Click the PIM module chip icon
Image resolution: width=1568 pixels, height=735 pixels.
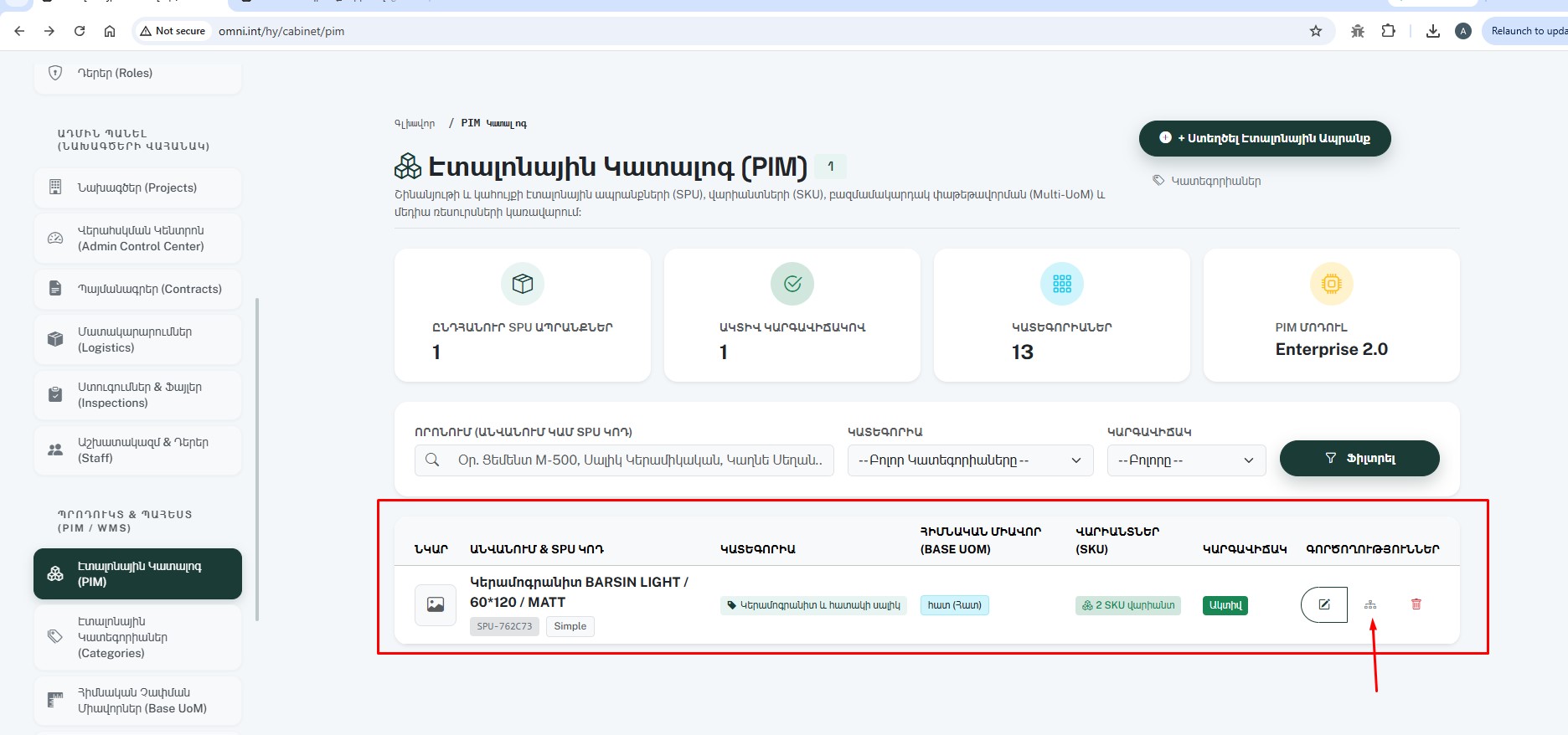click(1332, 284)
